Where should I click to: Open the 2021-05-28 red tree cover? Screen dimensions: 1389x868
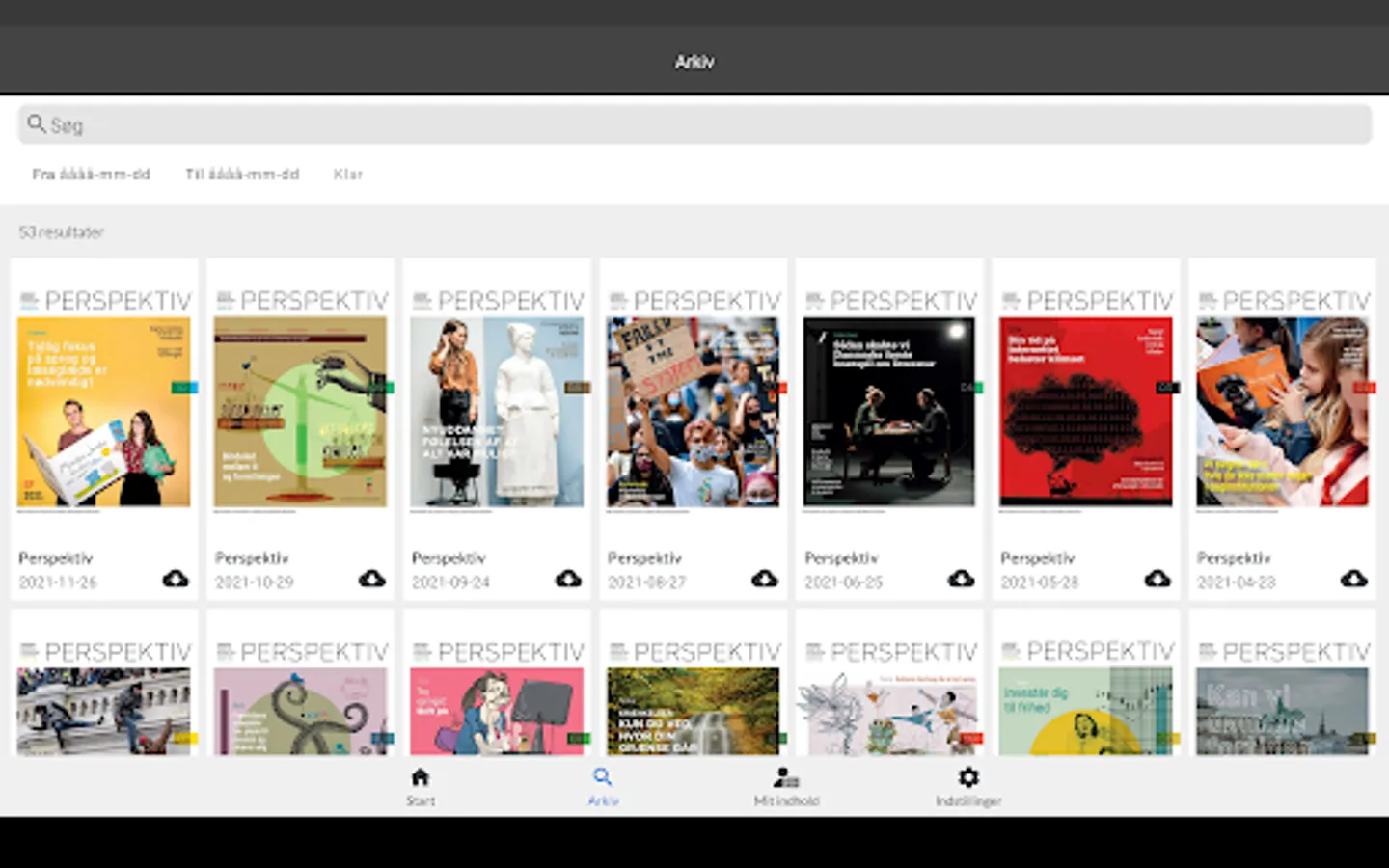click(x=1086, y=412)
